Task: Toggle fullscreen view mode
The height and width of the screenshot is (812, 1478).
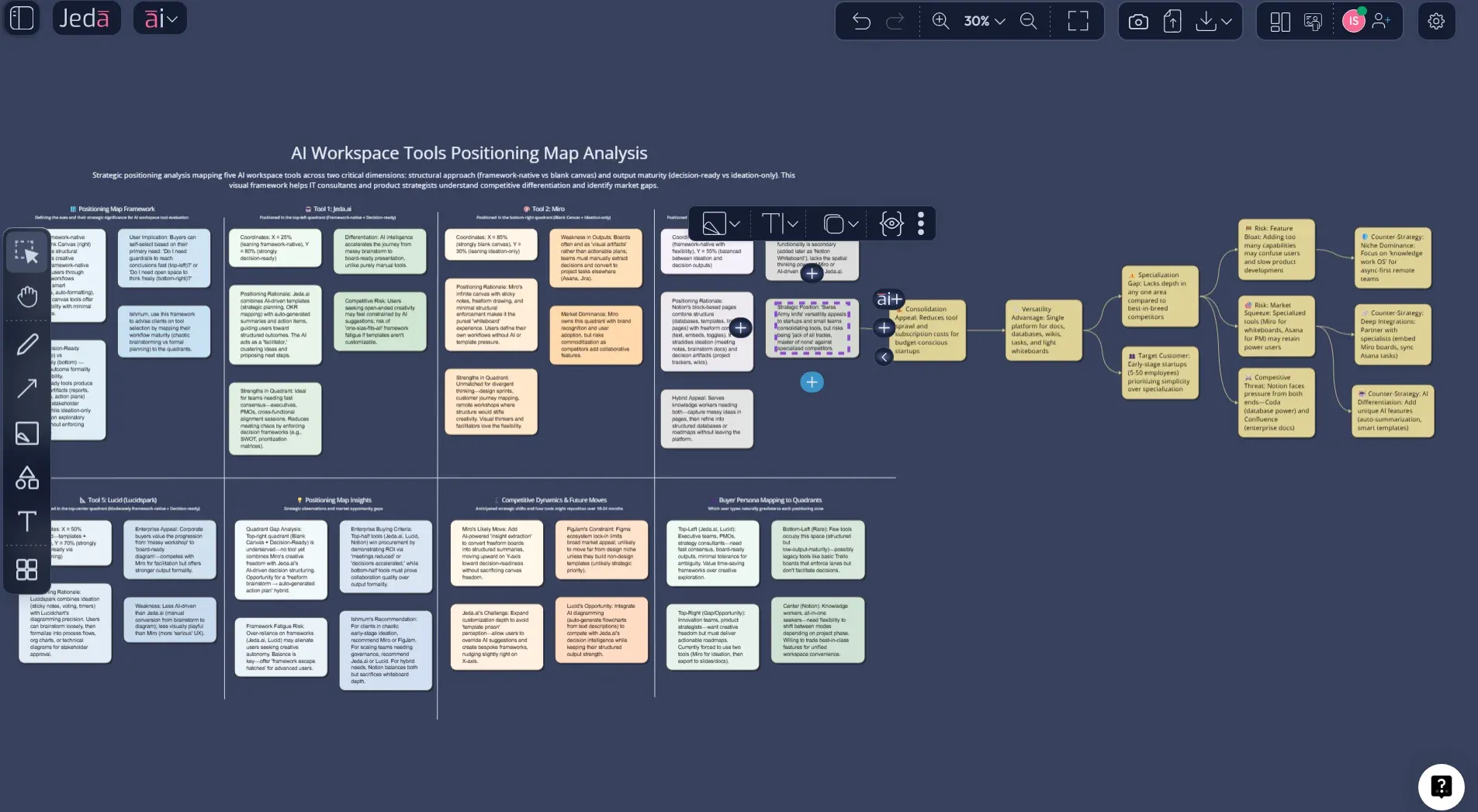Action: click(1078, 21)
